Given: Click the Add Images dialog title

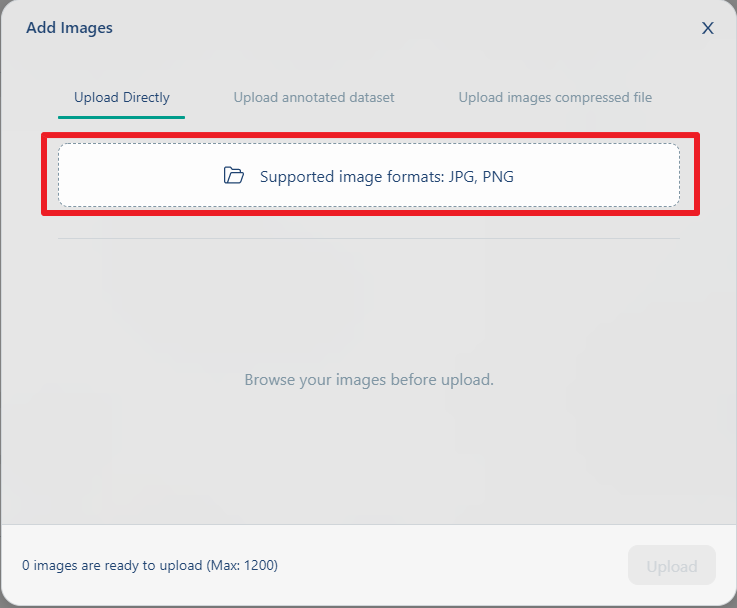Looking at the screenshot, I should coord(69,28).
